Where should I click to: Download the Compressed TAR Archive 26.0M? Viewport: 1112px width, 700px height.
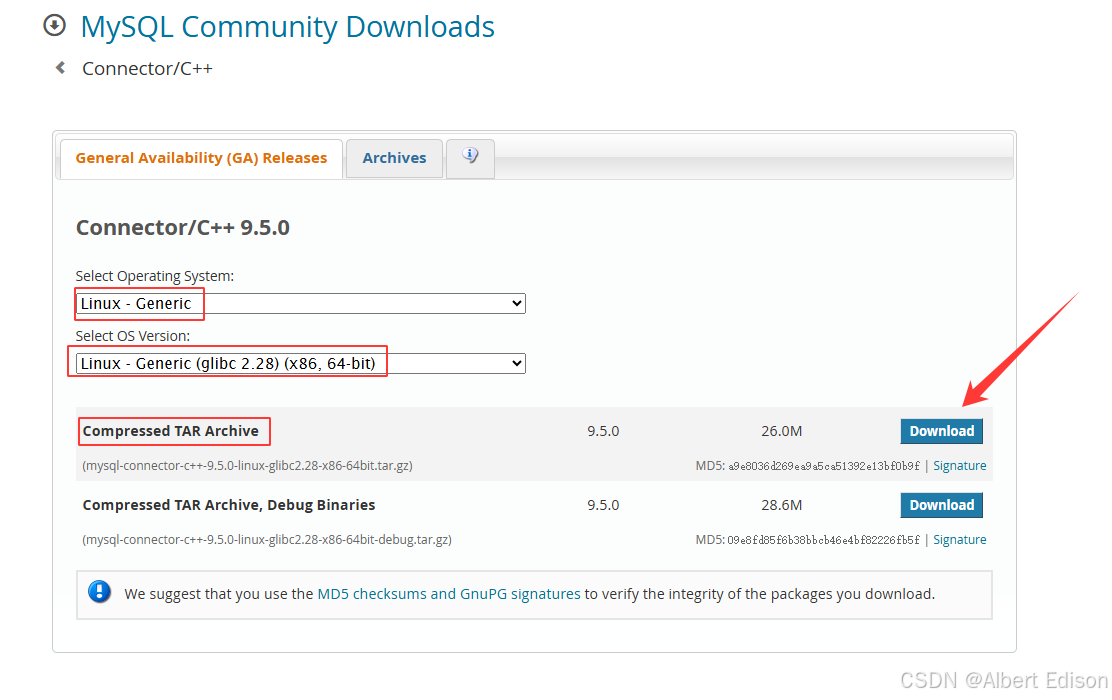click(941, 431)
